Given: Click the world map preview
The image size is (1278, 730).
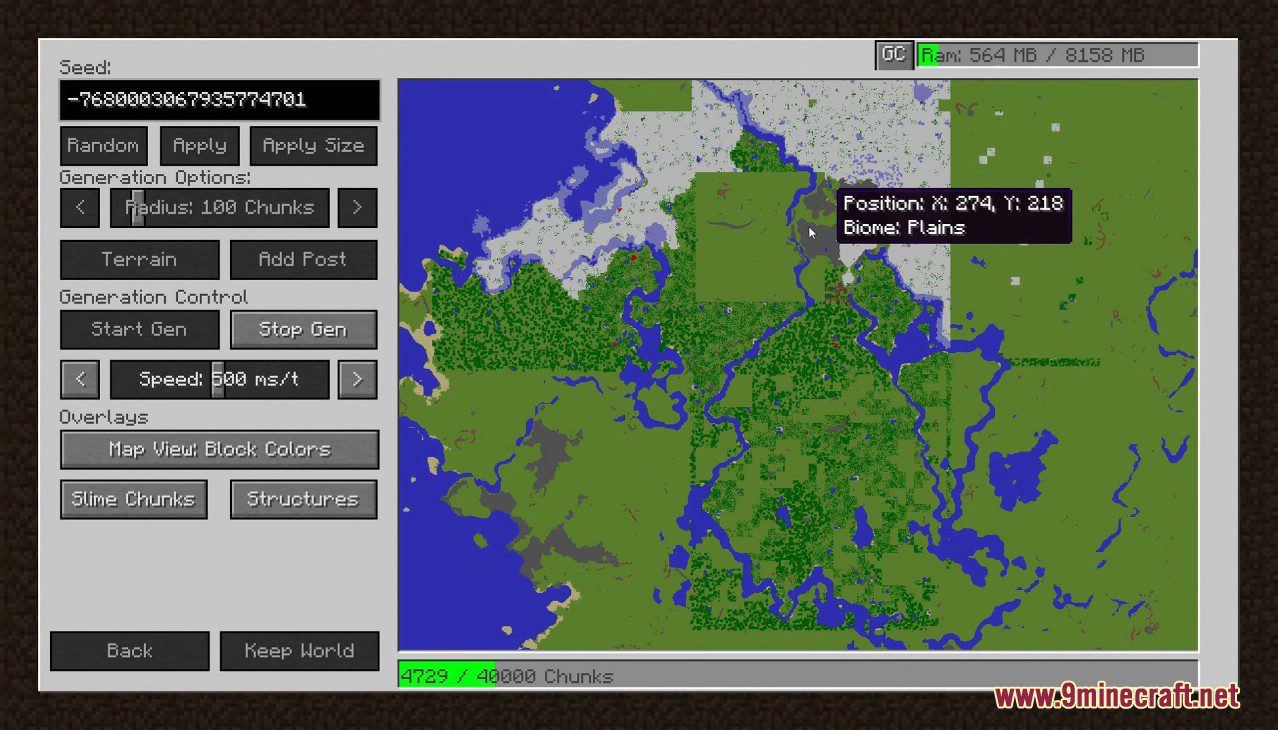Looking at the screenshot, I should click(798, 365).
